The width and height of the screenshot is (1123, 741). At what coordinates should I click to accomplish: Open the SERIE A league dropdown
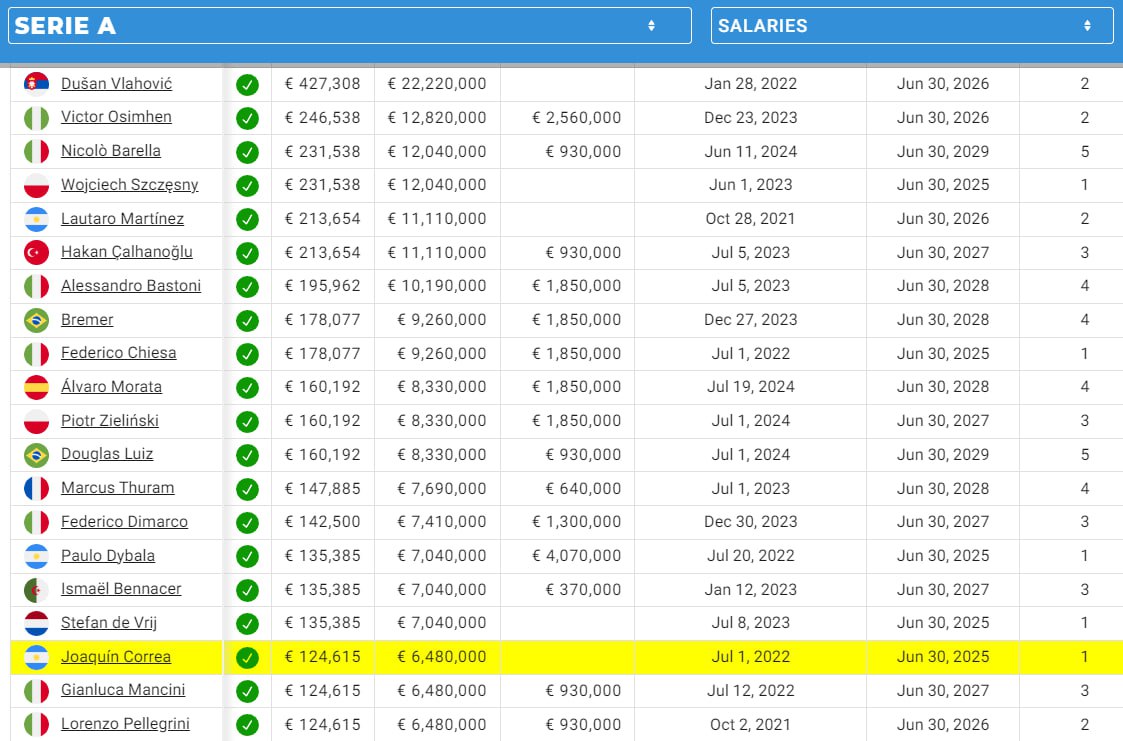pos(349,26)
